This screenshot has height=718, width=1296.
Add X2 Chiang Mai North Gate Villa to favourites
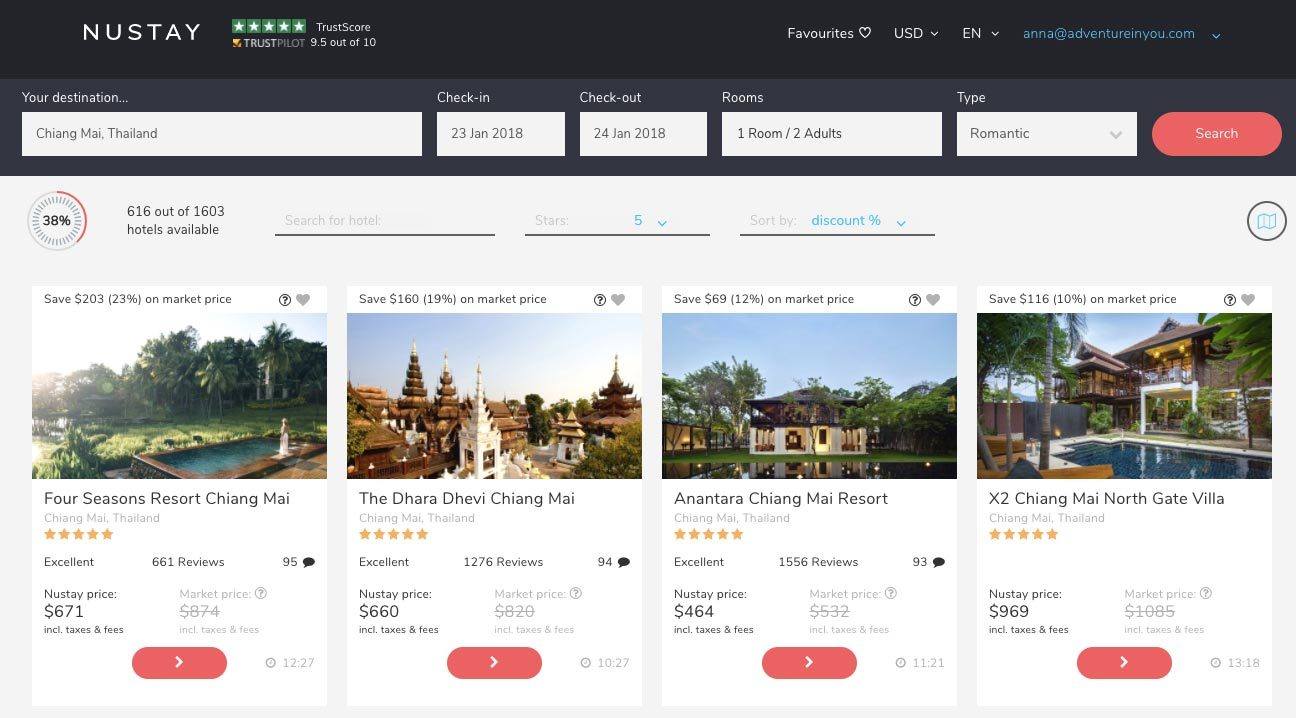click(1248, 299)
